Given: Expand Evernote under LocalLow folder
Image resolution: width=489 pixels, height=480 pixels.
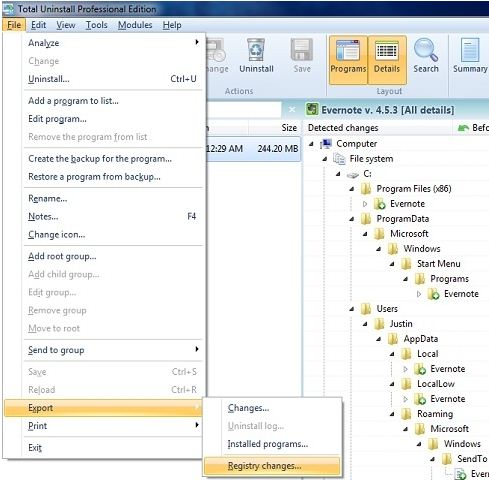Looking at the screenshot, I should click(x=405, y=399).
